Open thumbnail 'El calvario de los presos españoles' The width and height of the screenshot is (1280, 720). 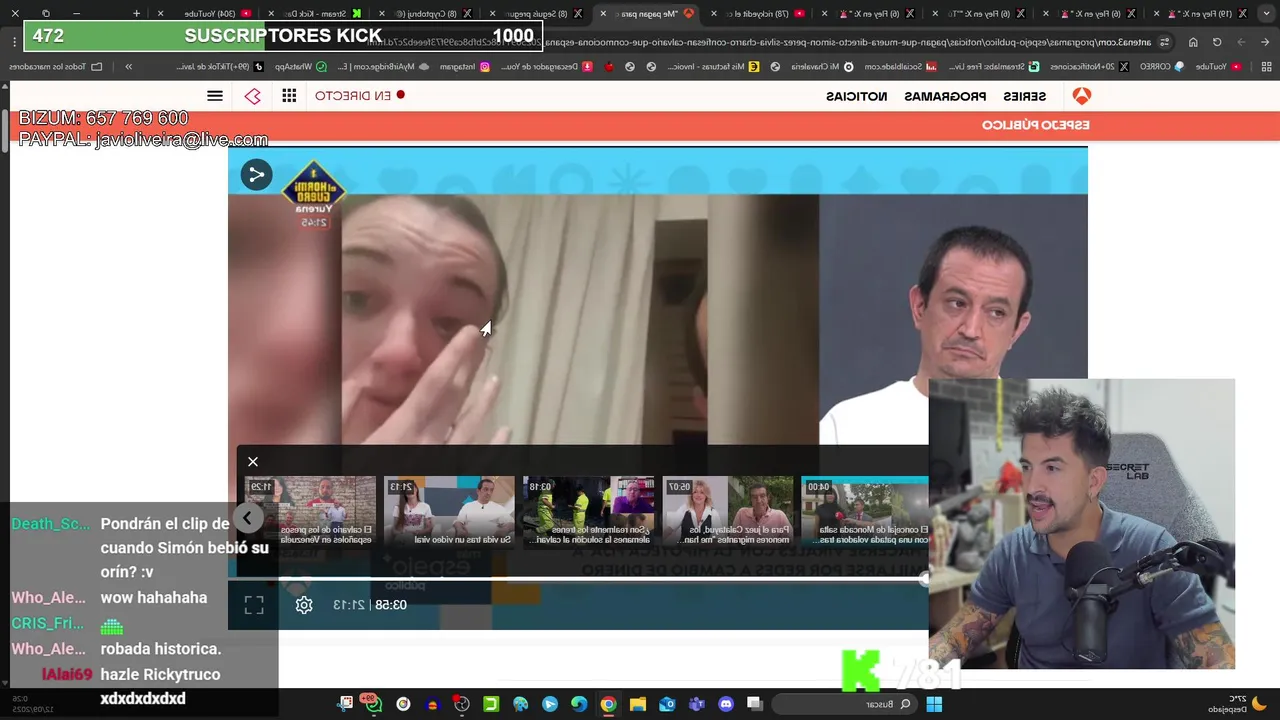(311, 511)
